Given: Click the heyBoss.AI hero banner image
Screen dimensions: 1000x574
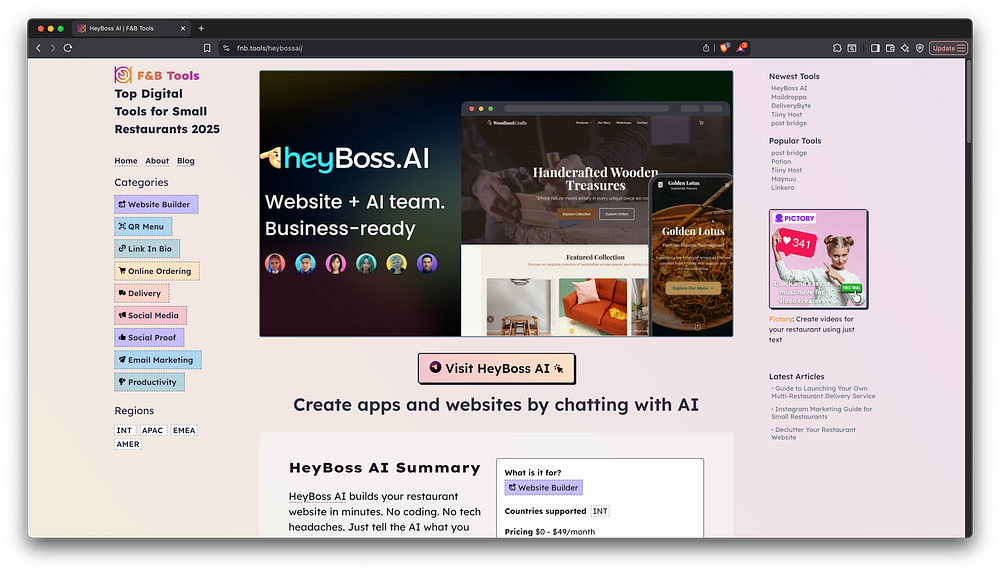Looking at the screenshot, I should [496, 203].
